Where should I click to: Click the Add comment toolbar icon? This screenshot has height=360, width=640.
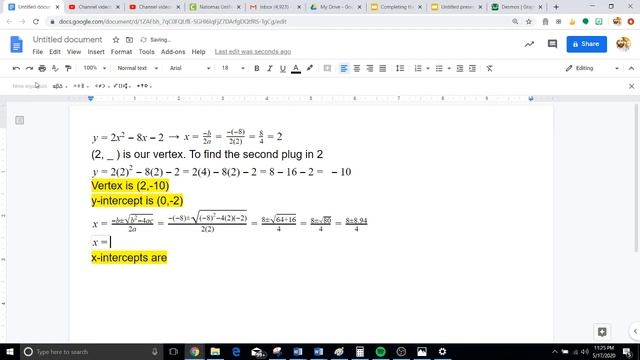pyautogui.click(x=327, y=68)
